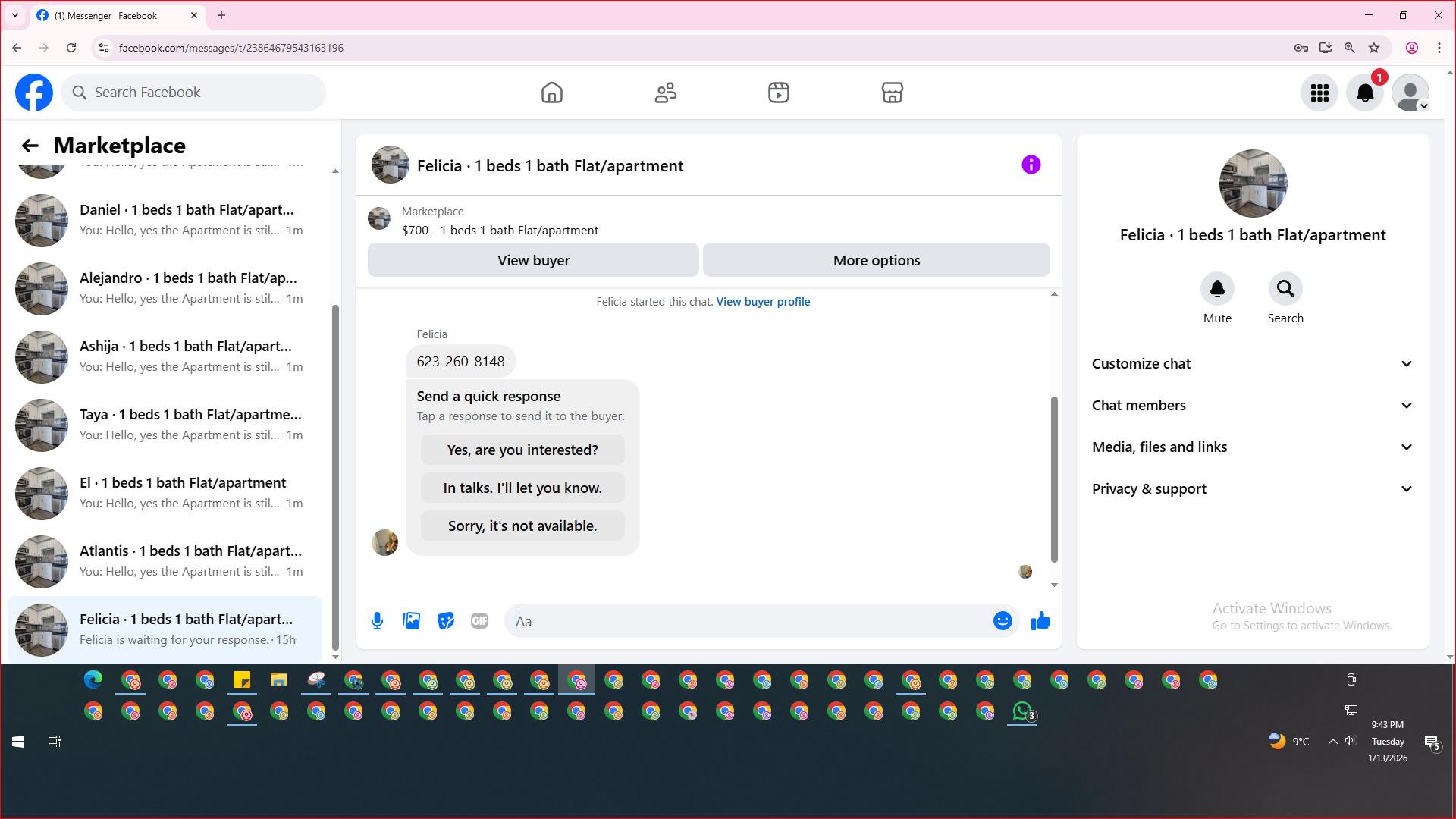This screenshot has height=819, width=1456.
Task: Open the Marketplace tab in top navigation
Action: click(x=892, y=93)
